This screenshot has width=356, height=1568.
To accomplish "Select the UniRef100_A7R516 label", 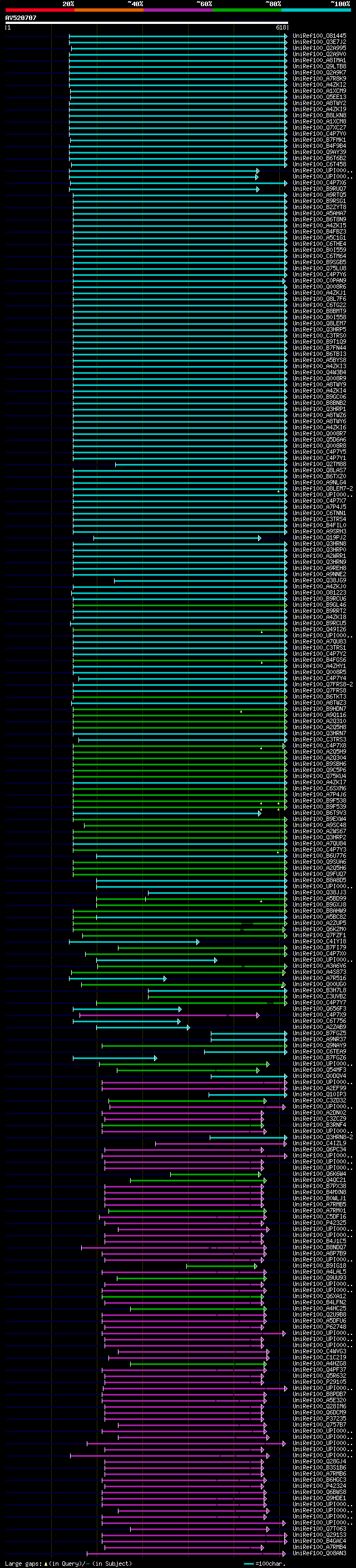I will click(x=319, y=978).
